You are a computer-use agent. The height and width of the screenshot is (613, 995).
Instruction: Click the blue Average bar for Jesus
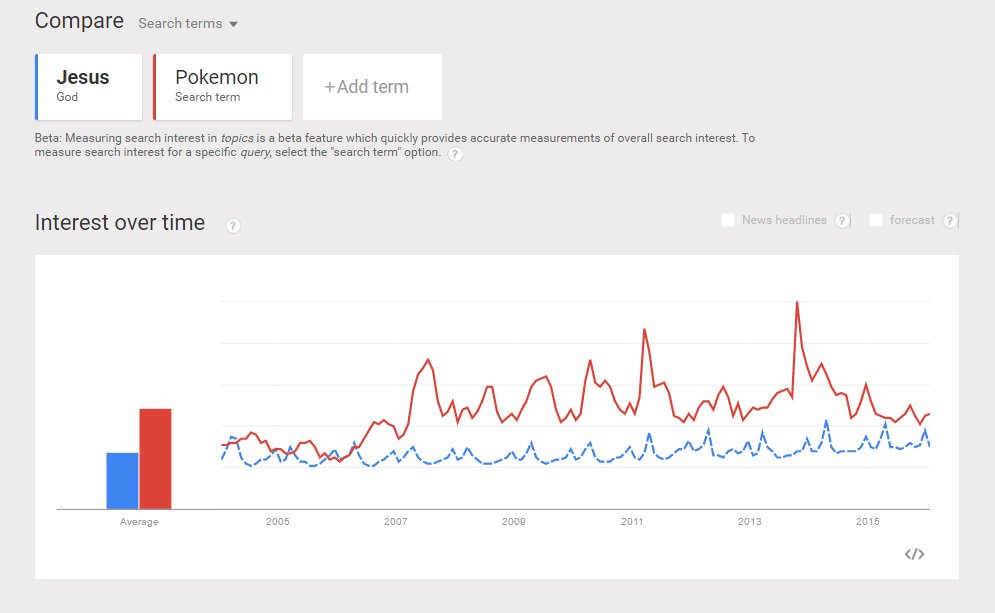click(x=122, y=480)
